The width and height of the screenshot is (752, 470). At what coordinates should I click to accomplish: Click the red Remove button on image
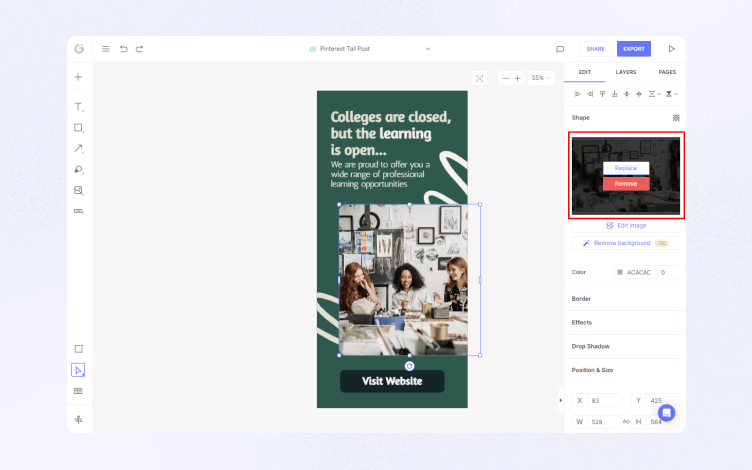625,184
